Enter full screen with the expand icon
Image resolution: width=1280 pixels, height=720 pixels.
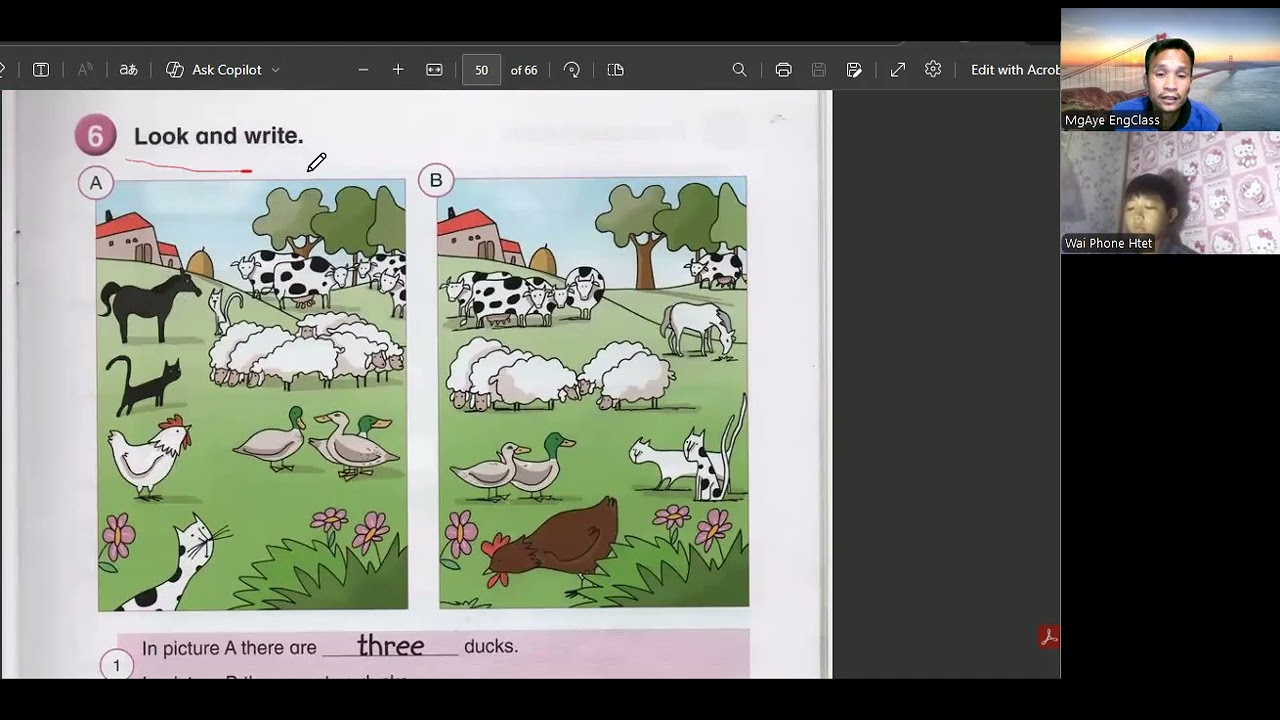tap(898, 70)
